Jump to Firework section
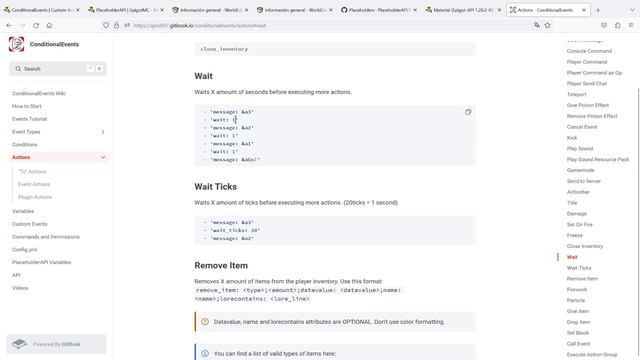The height and width of the screenshot is (360, 640). click(x=577, y=289)
